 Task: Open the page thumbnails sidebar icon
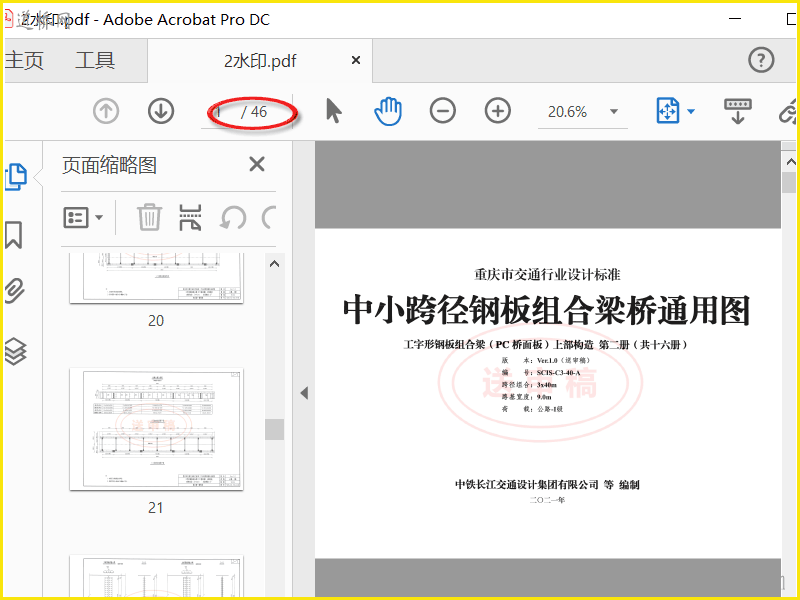(x=15, y=177)
